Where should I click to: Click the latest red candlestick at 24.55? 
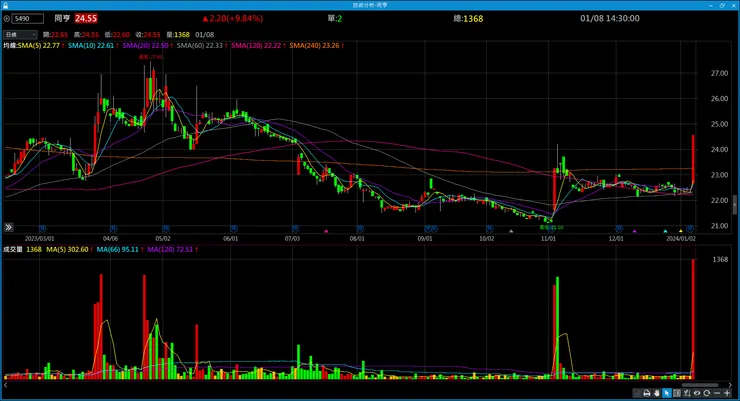point(693,159)
